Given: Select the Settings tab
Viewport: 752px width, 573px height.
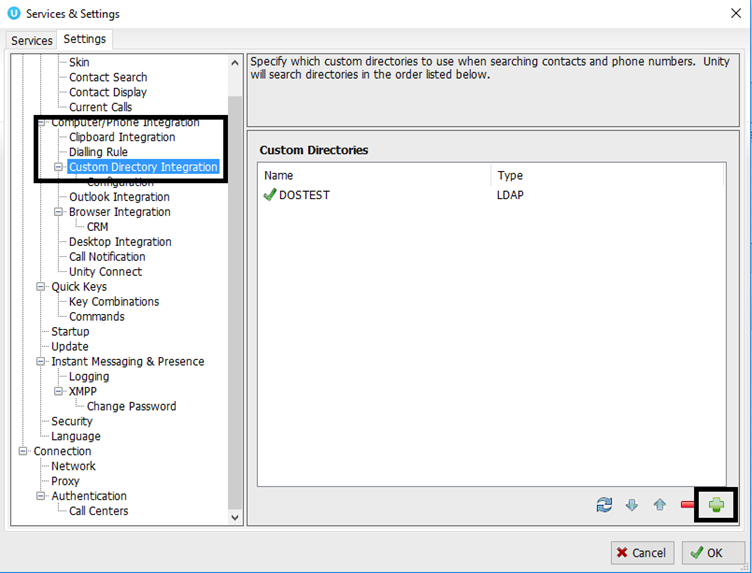Looking at the screenshot, I should [84, 39].
